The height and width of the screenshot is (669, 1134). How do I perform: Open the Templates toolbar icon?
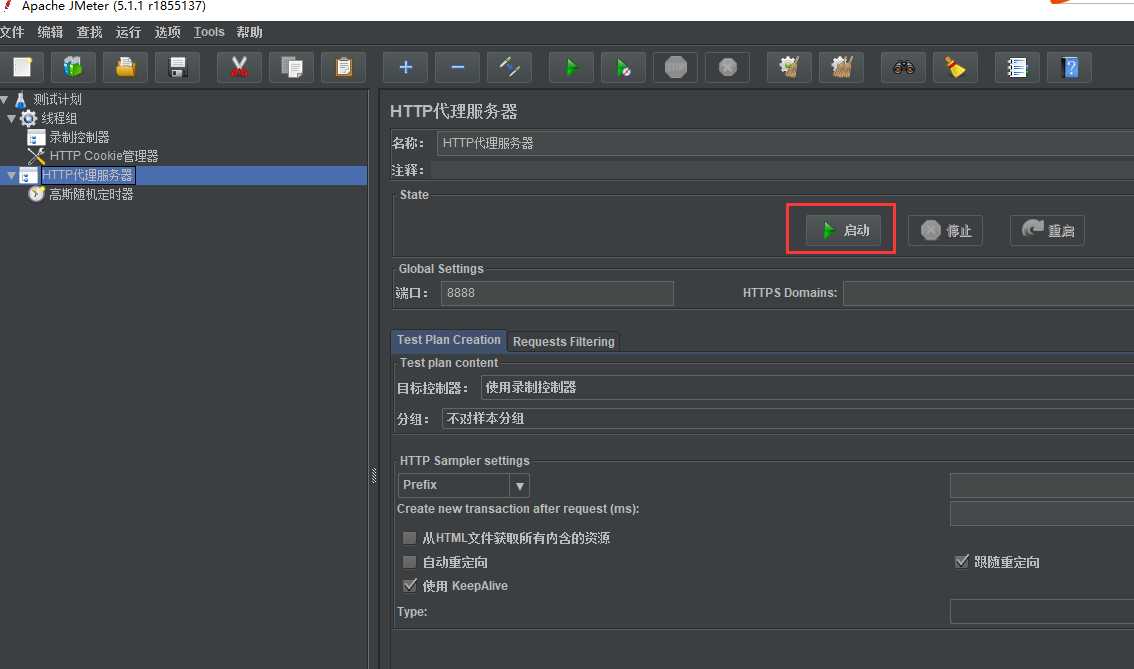73,67
